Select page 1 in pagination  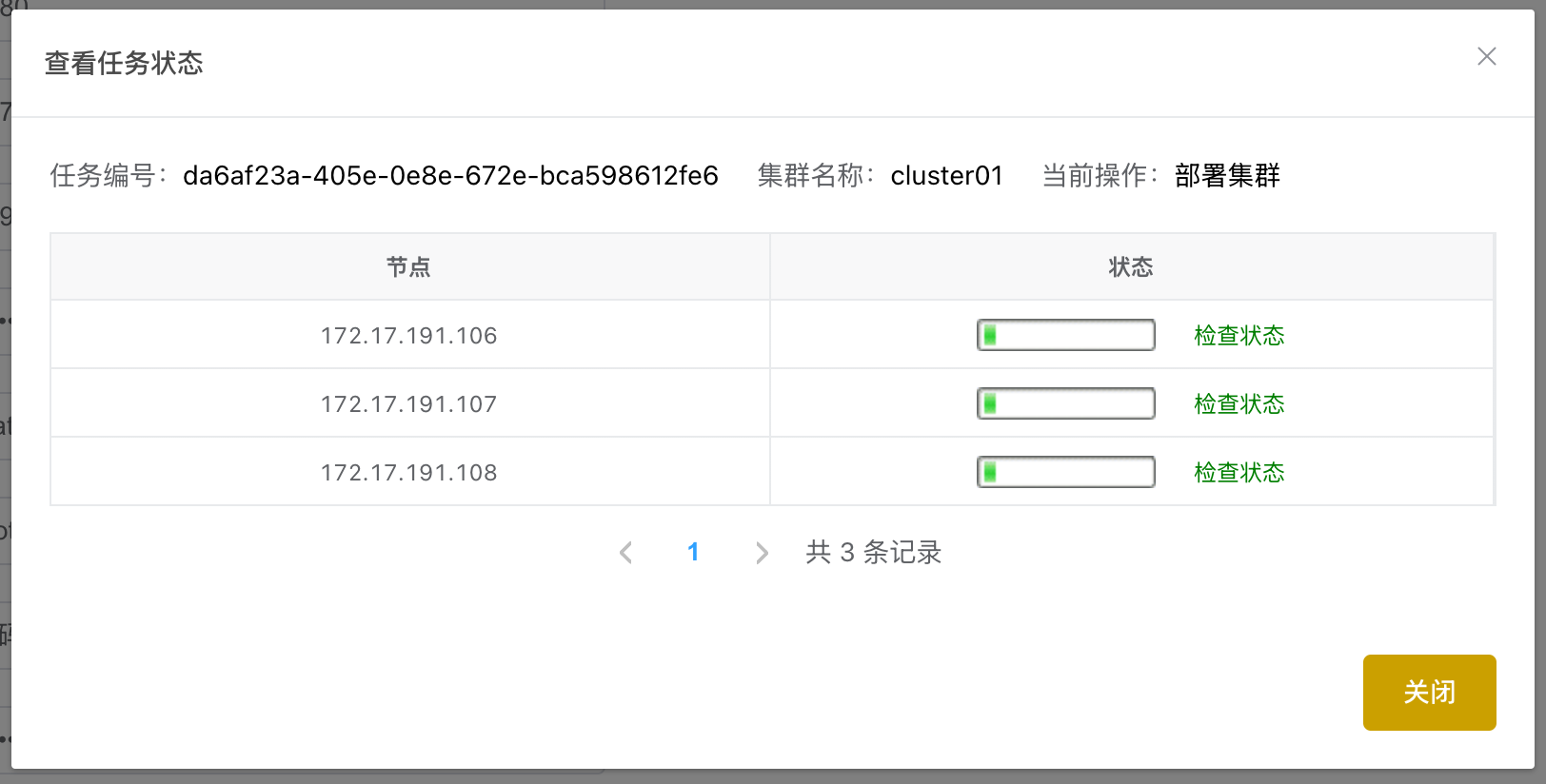(x=693, y=552)
